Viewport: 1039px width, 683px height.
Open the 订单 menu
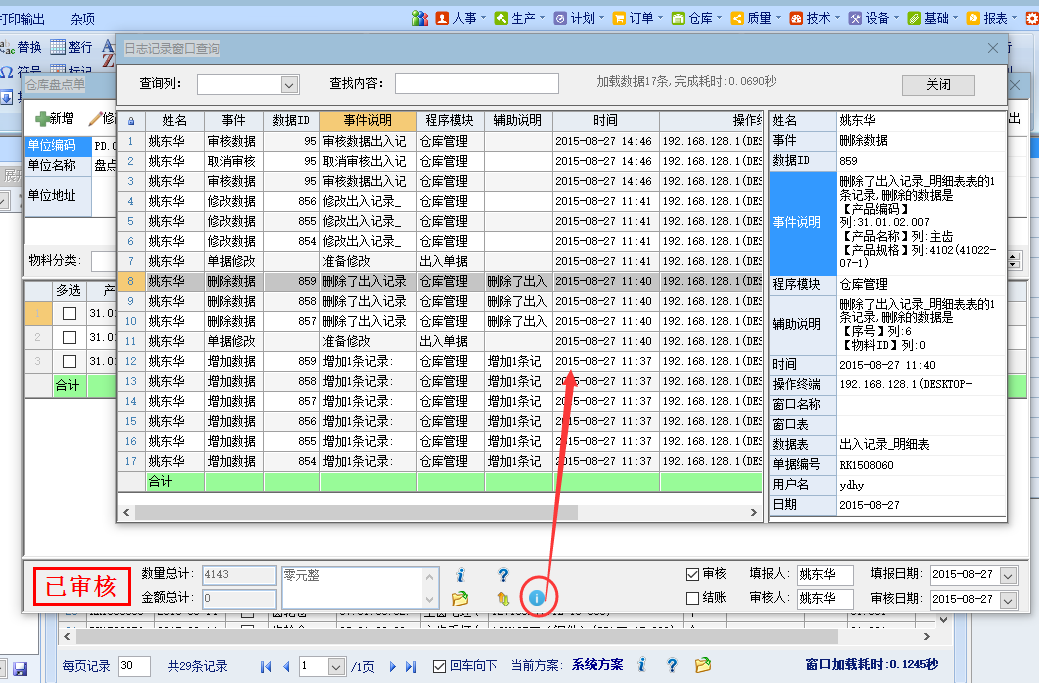point(637,18)
